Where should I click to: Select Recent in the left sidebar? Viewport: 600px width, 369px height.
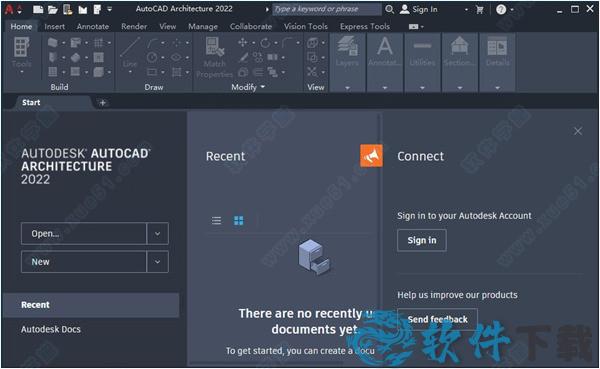point(91,305)
